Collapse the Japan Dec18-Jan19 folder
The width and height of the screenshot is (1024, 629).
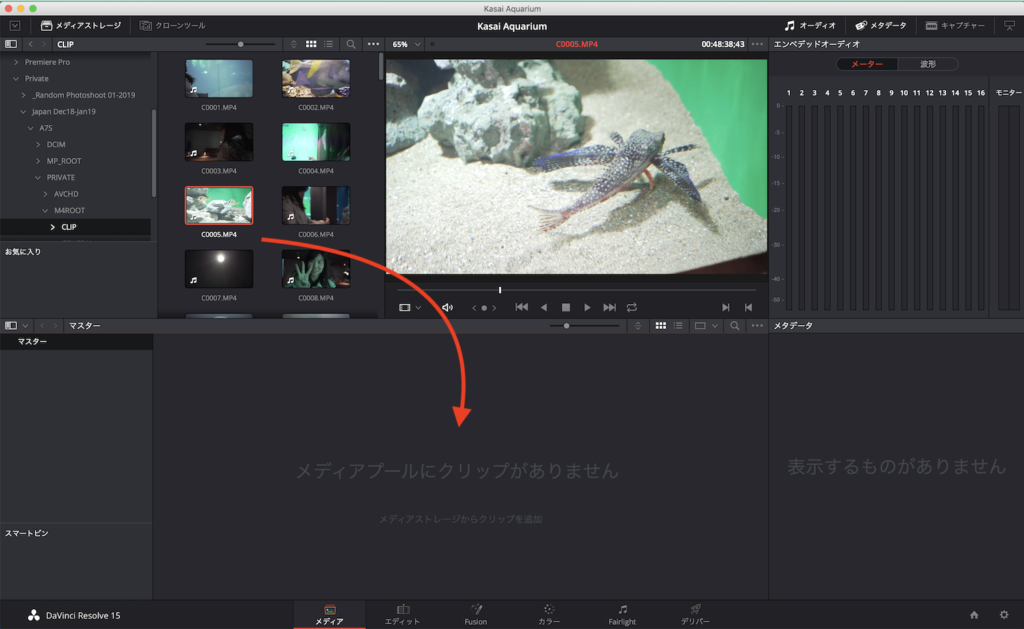[24, 112]
